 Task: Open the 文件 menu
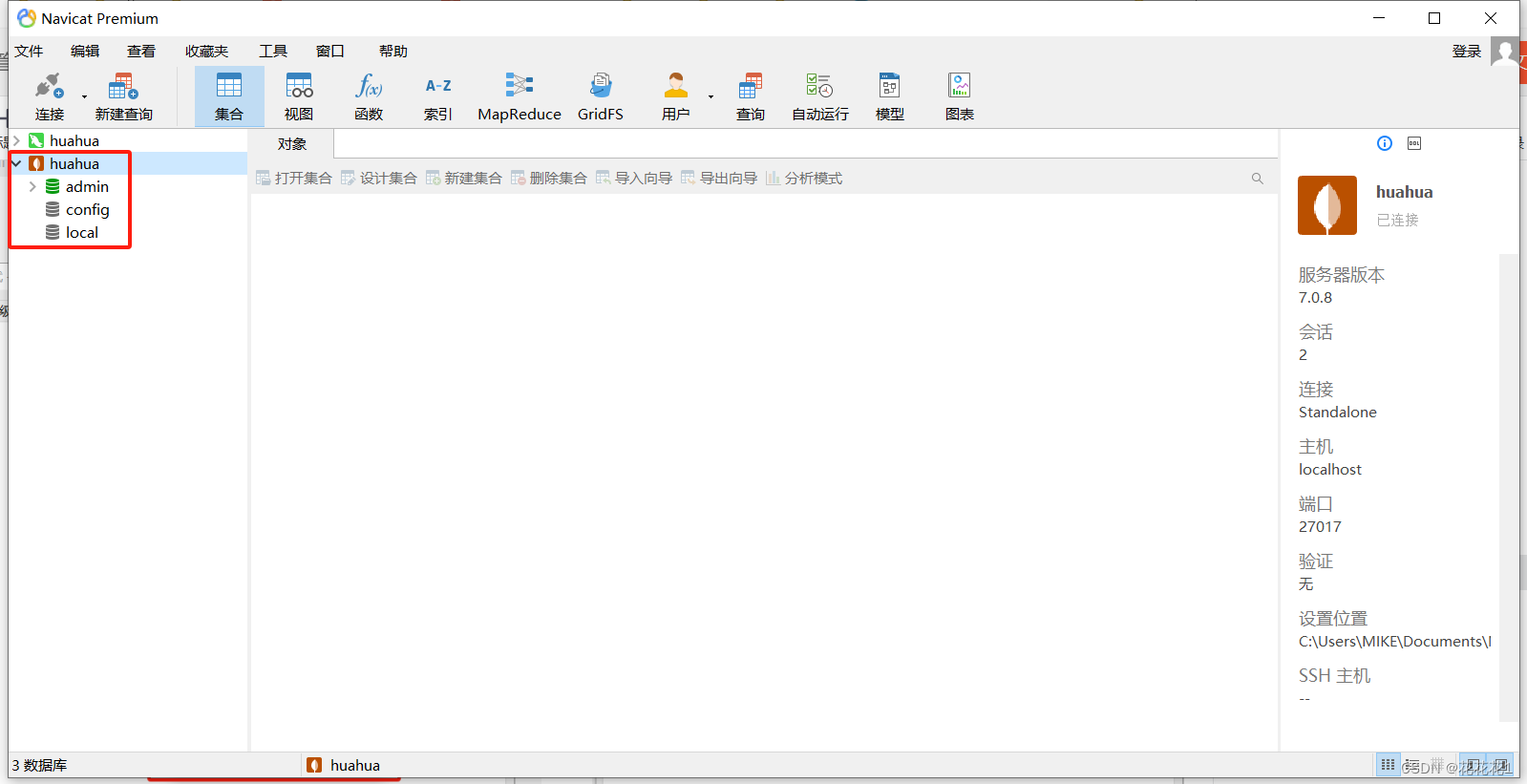[x=29, y=52]
